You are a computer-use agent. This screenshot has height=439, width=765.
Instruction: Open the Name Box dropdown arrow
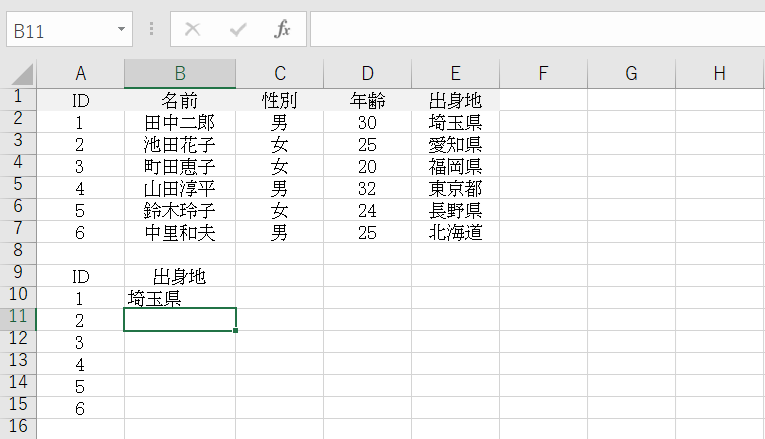coord(121,29)
